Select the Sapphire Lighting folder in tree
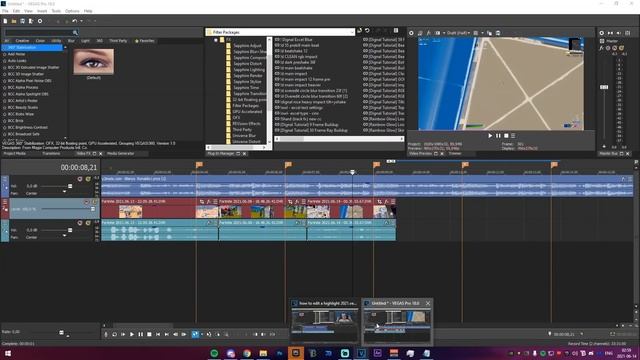 (249, 70)
